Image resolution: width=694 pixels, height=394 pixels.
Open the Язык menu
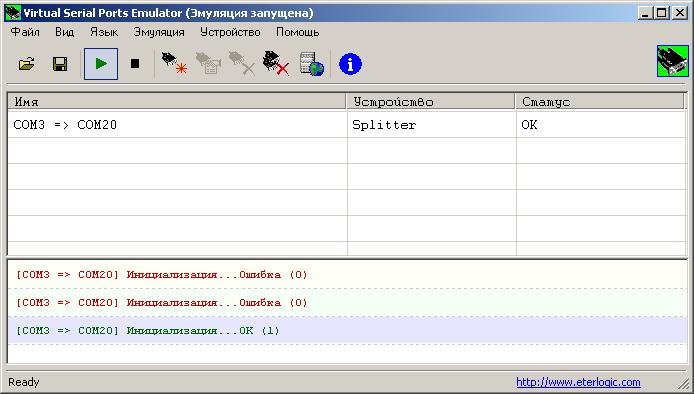[104, 32]
